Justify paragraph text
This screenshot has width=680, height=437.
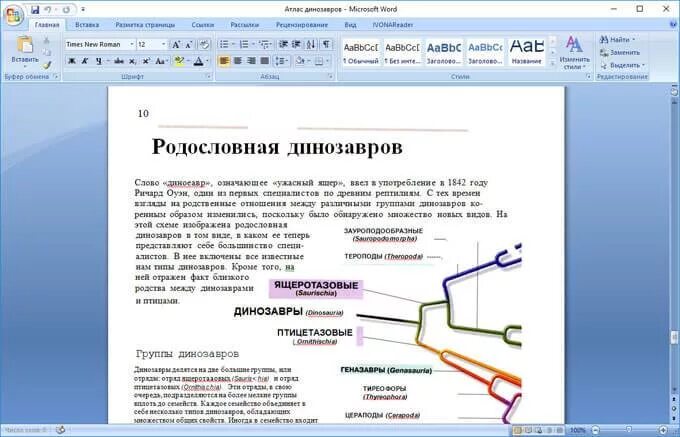(265, 61)
